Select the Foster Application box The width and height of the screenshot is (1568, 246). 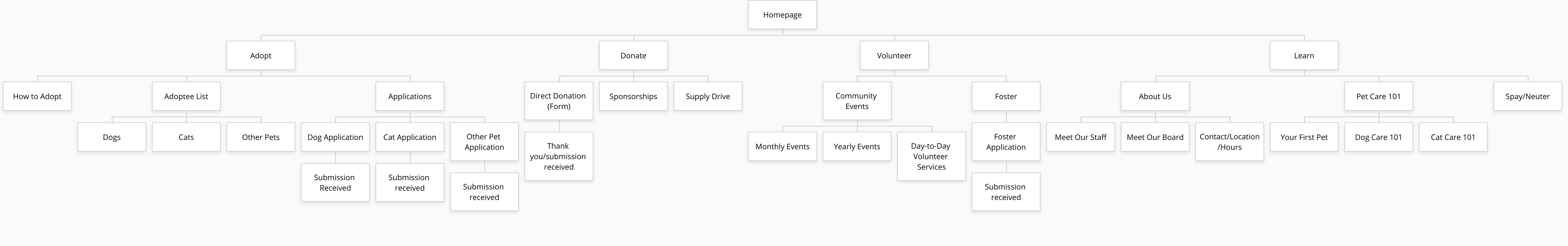(x=1006, y=142)
